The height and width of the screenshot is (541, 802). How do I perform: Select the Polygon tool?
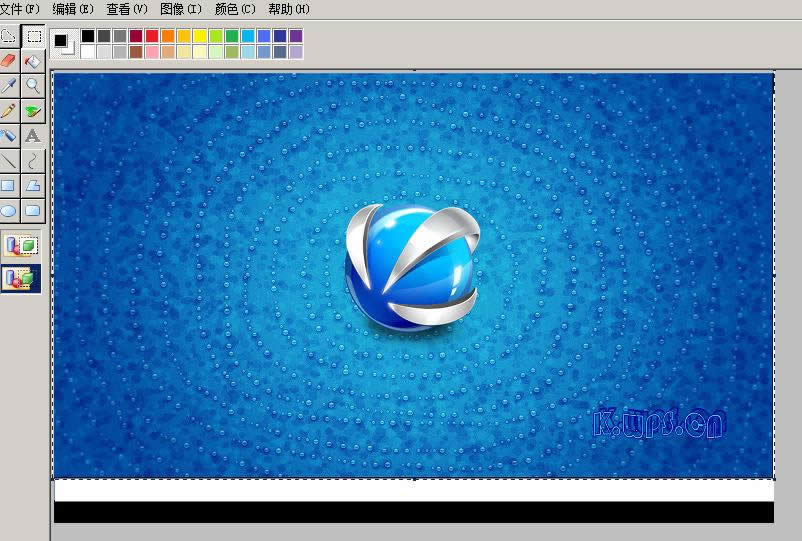[x=33, y=186]
